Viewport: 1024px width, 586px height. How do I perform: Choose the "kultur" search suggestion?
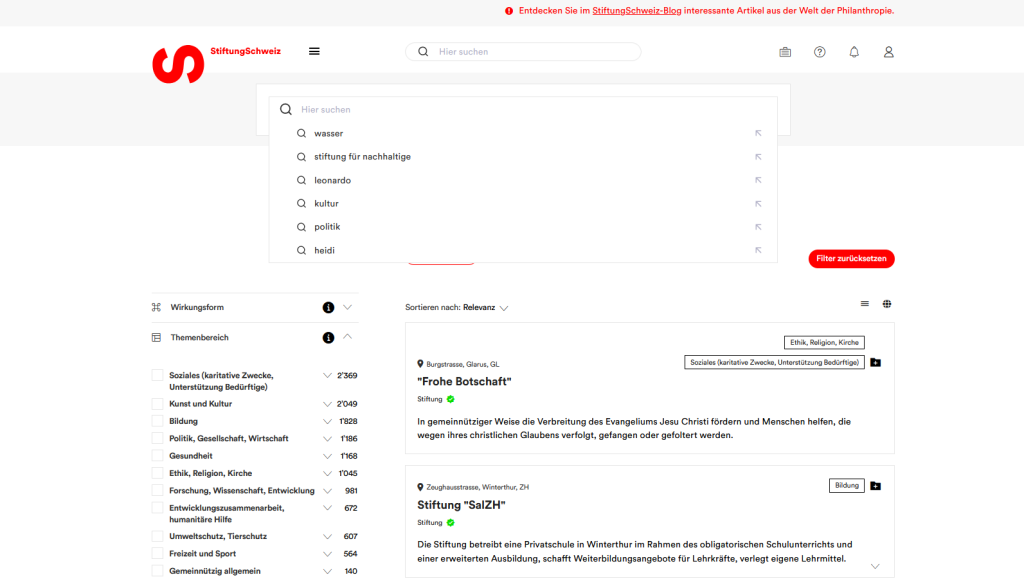326,203
